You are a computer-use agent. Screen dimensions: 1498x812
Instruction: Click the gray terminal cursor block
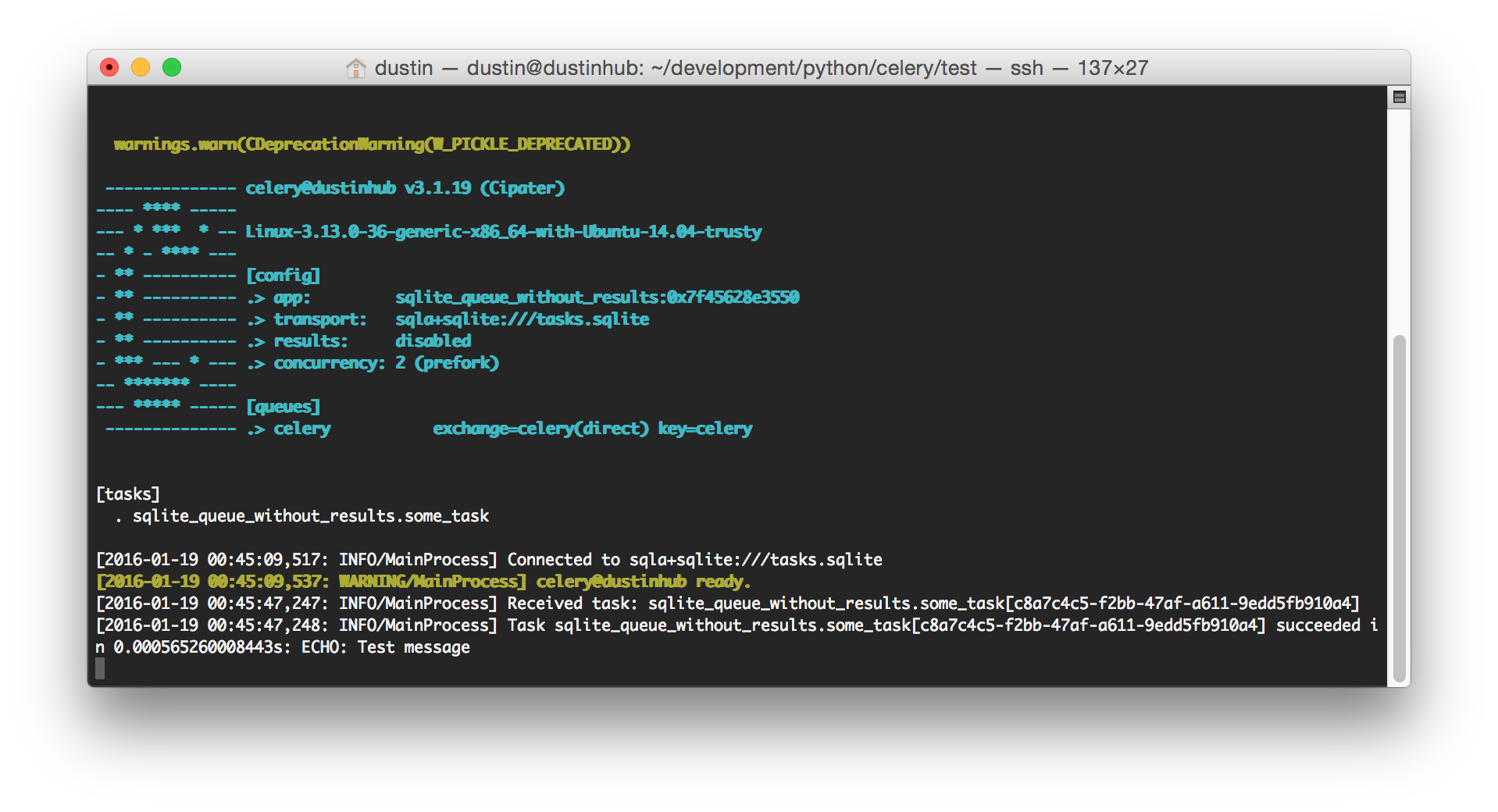[x=100, y=668]
